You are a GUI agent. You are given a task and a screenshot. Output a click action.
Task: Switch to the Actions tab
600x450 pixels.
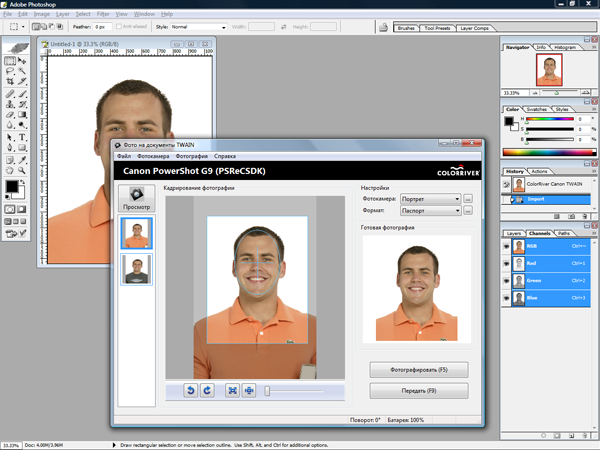pos(540,171)
